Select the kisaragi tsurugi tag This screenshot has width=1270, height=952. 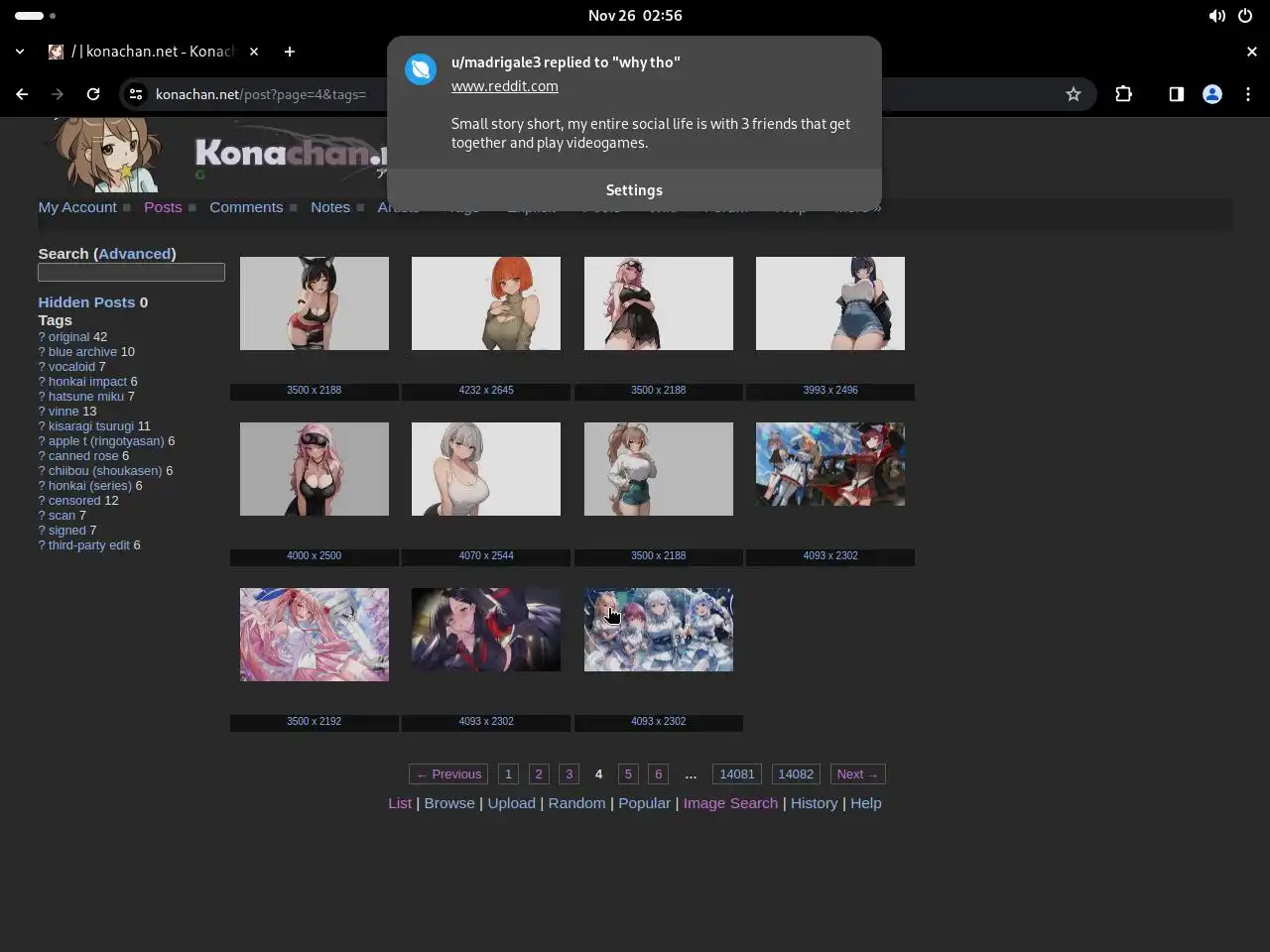(x=91, y=426)
